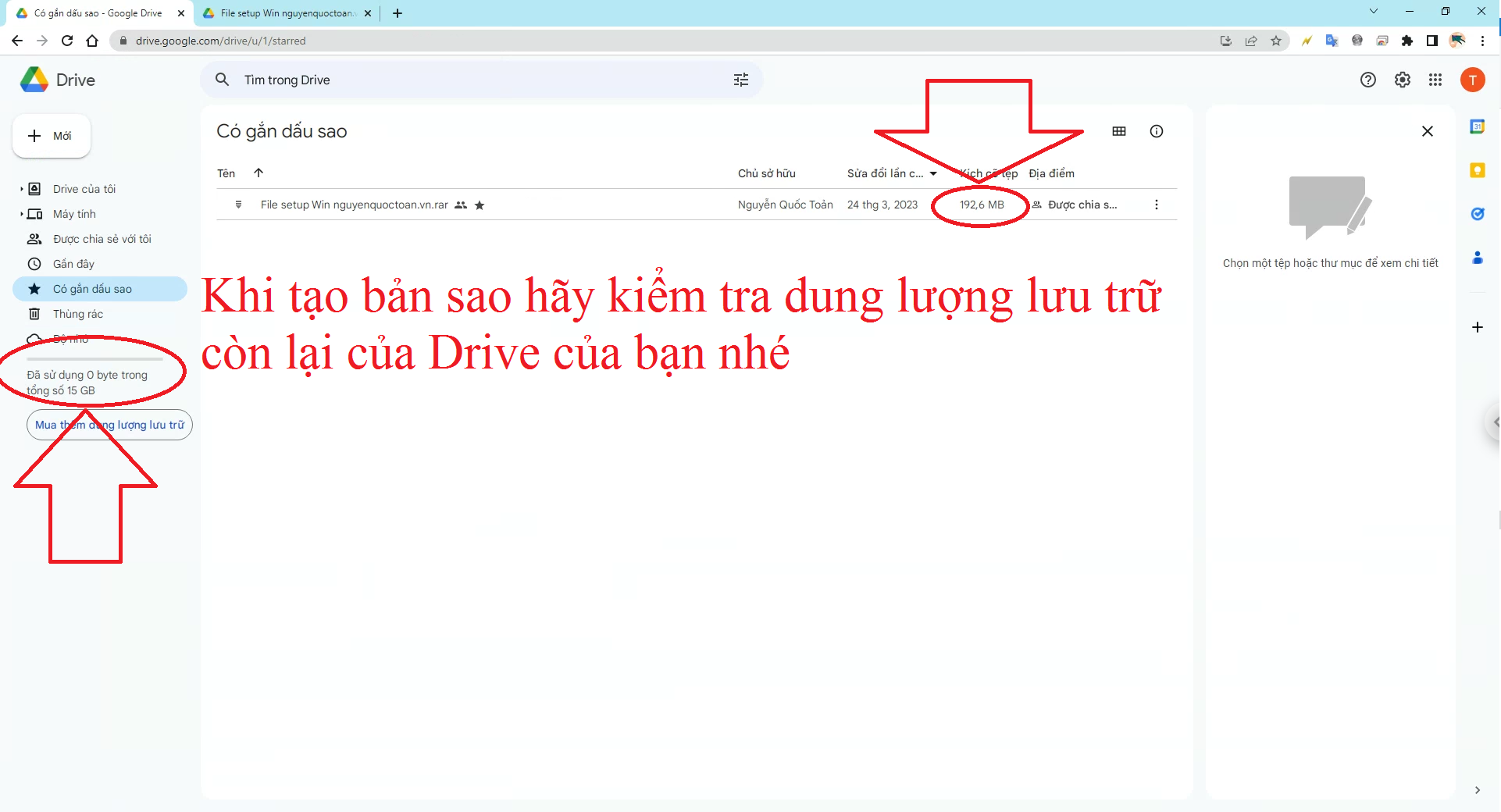Click the Mới new button
This screenshot has height=812, width=1501.
52,136
